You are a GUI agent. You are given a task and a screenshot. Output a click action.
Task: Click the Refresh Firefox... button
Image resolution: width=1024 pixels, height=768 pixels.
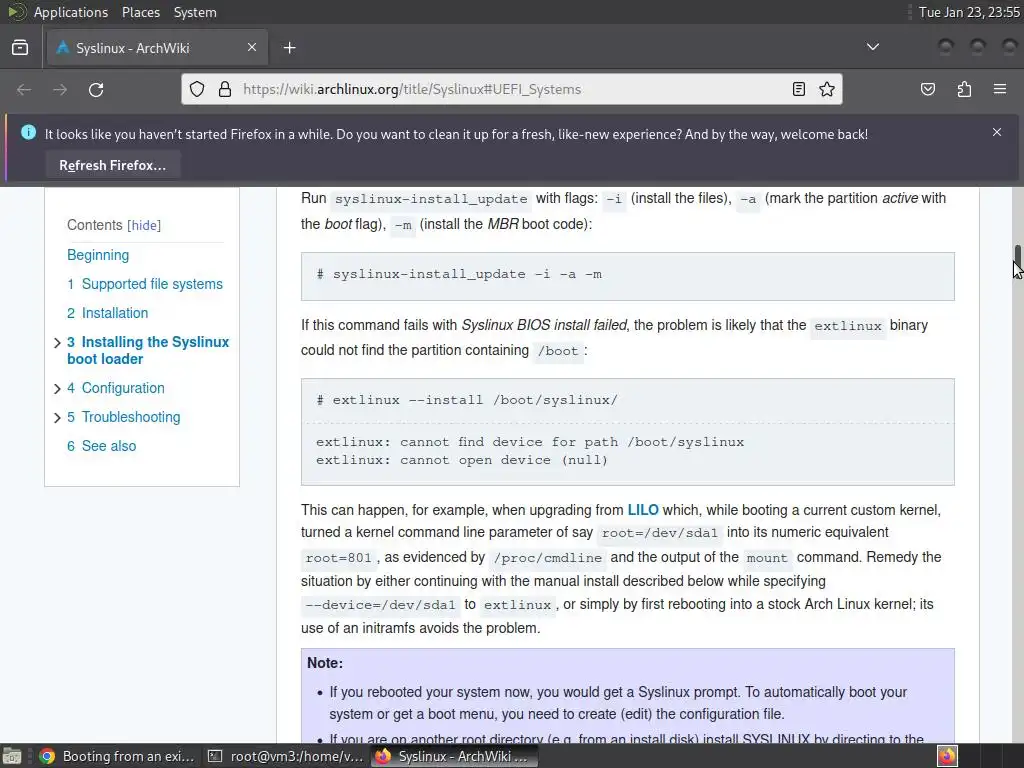click(112, 165)
